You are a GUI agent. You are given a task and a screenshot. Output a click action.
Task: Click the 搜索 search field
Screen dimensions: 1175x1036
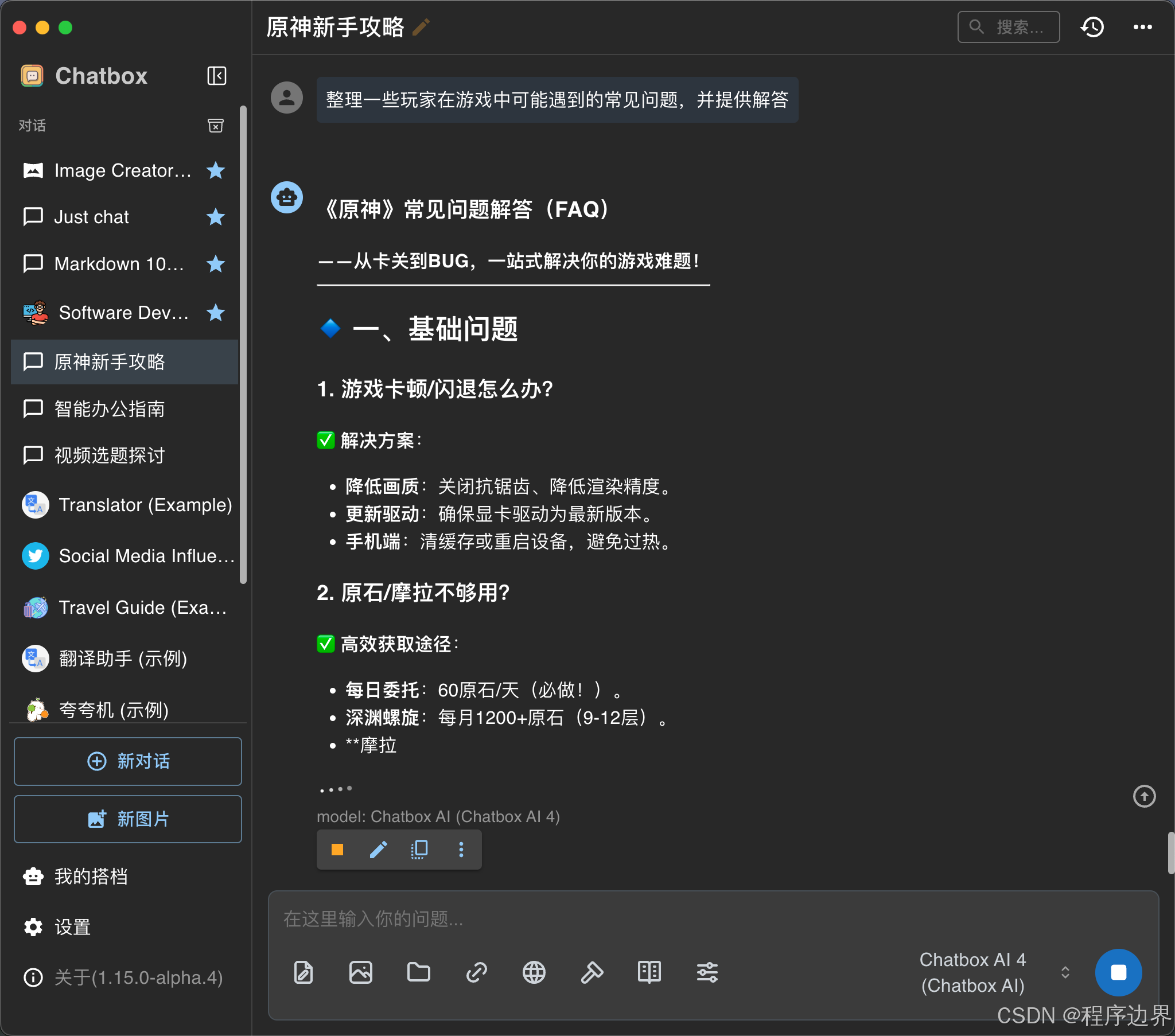[1008, 27]
